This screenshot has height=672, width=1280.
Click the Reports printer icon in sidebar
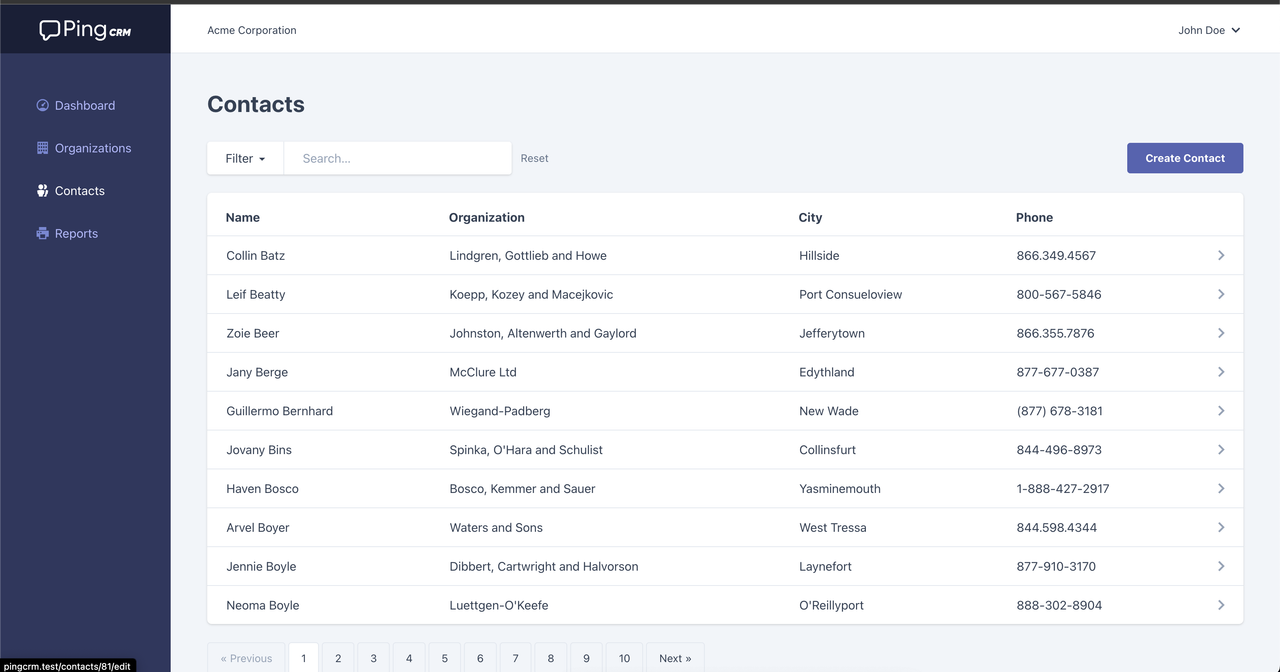coord(42,234)
